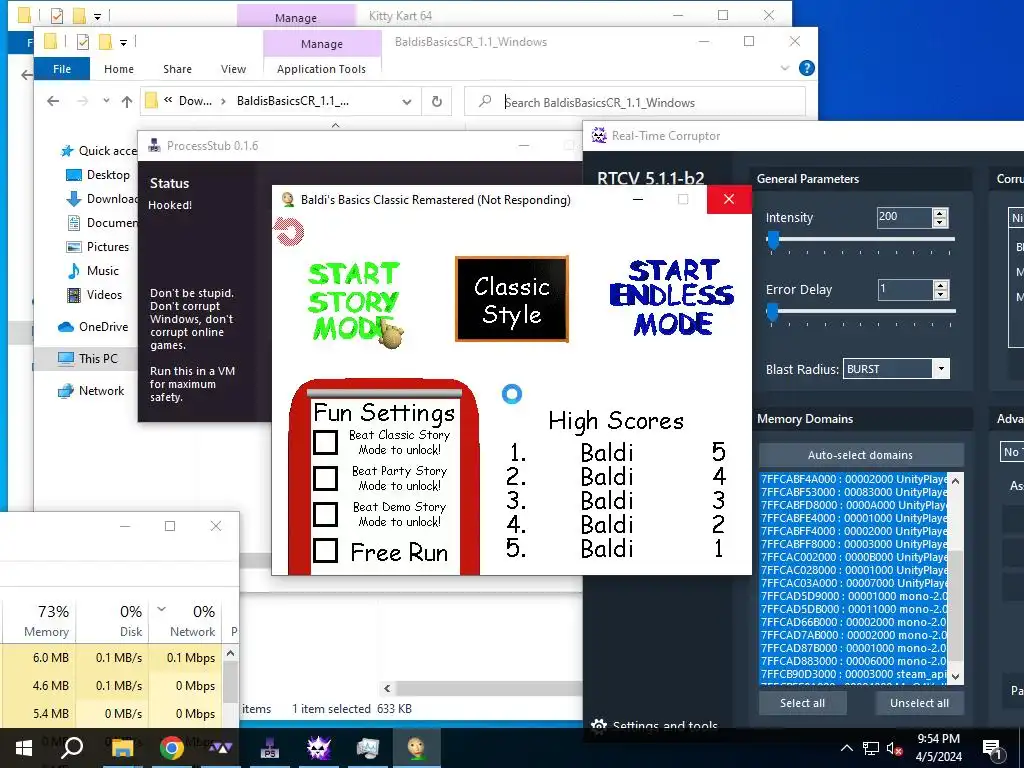Screen dimensions: 1024x768
Task: Click Start Story Mode in Baldi's Basics
Action: point(353,301)
